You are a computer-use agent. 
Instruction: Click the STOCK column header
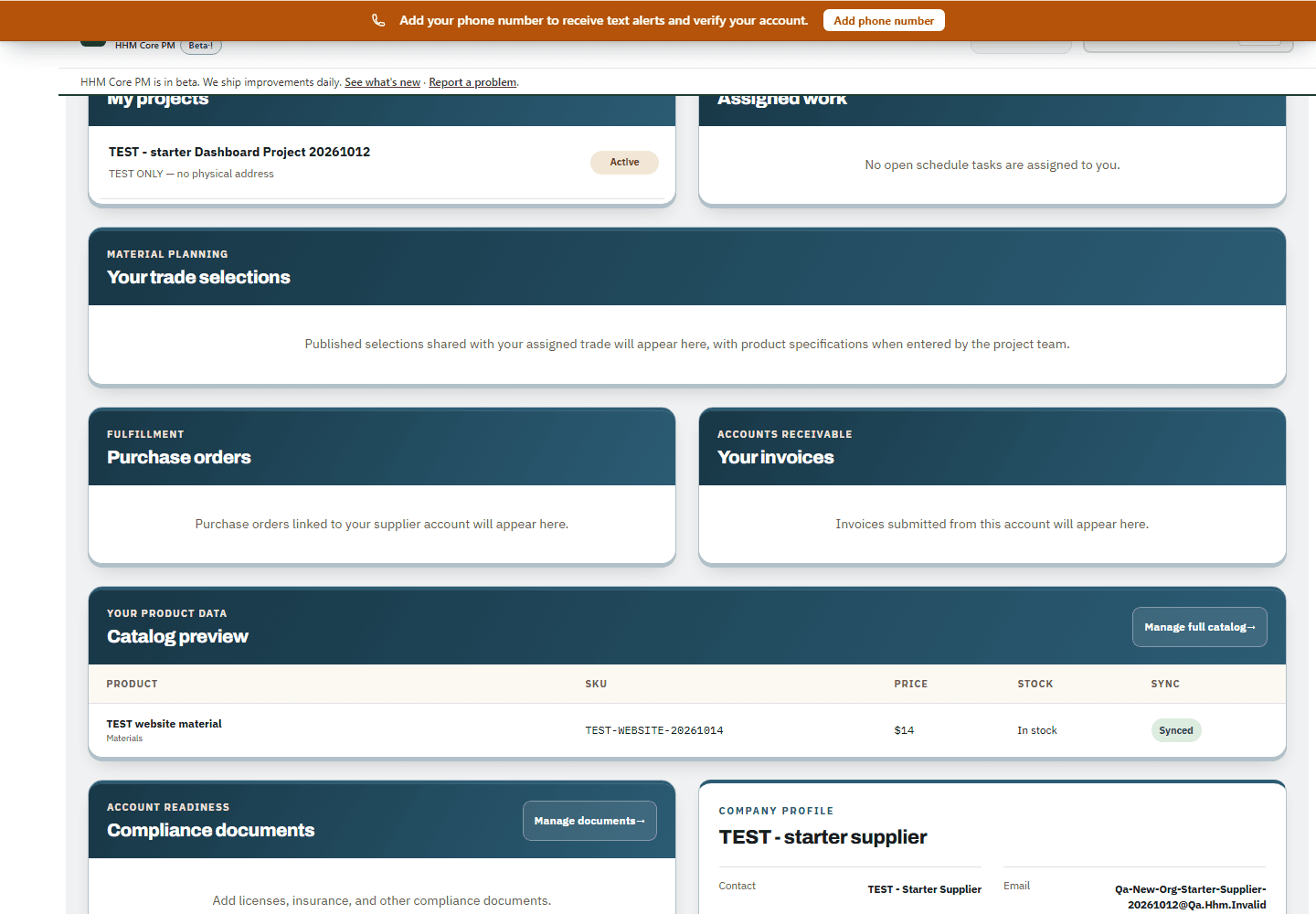[1035, 684]
